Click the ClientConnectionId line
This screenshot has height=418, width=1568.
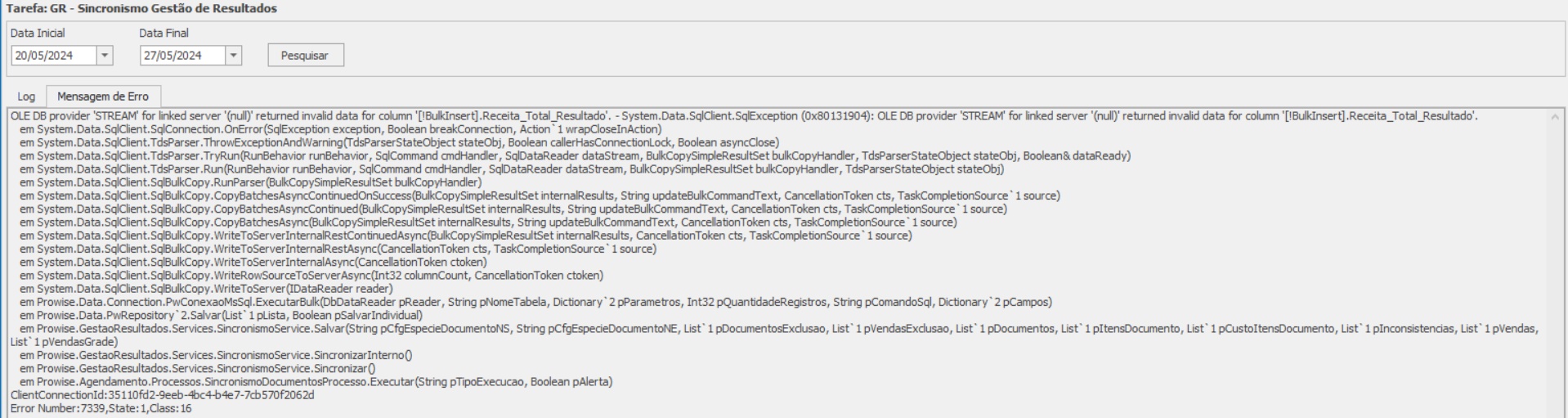coord(162,395)
